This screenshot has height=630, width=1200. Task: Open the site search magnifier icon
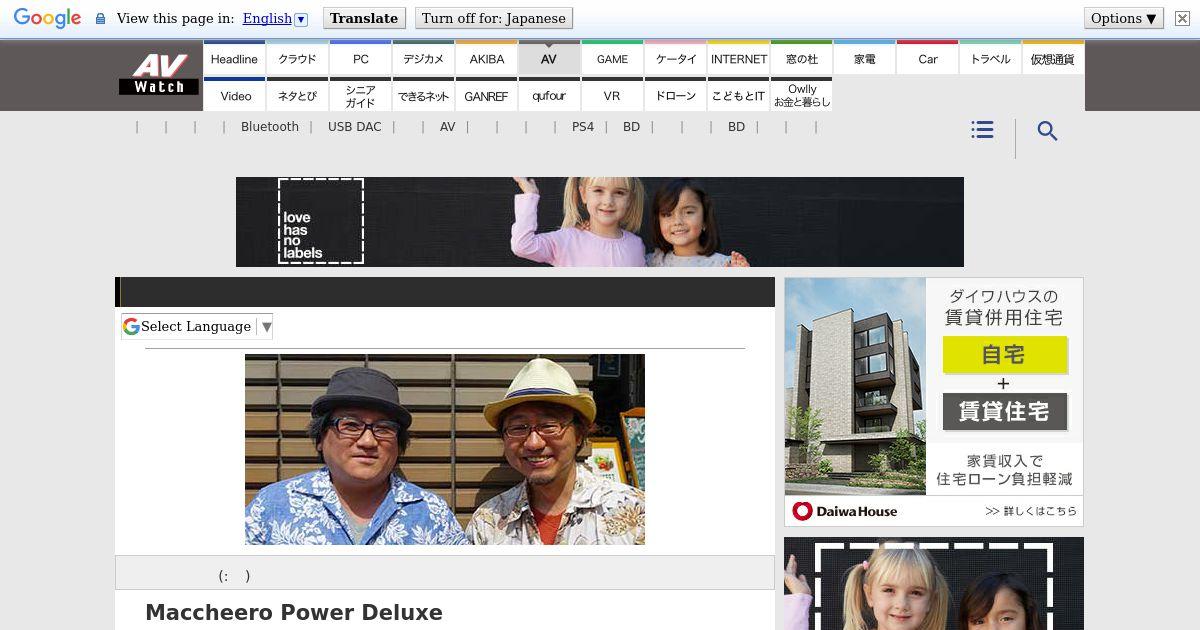point(1047,131)
